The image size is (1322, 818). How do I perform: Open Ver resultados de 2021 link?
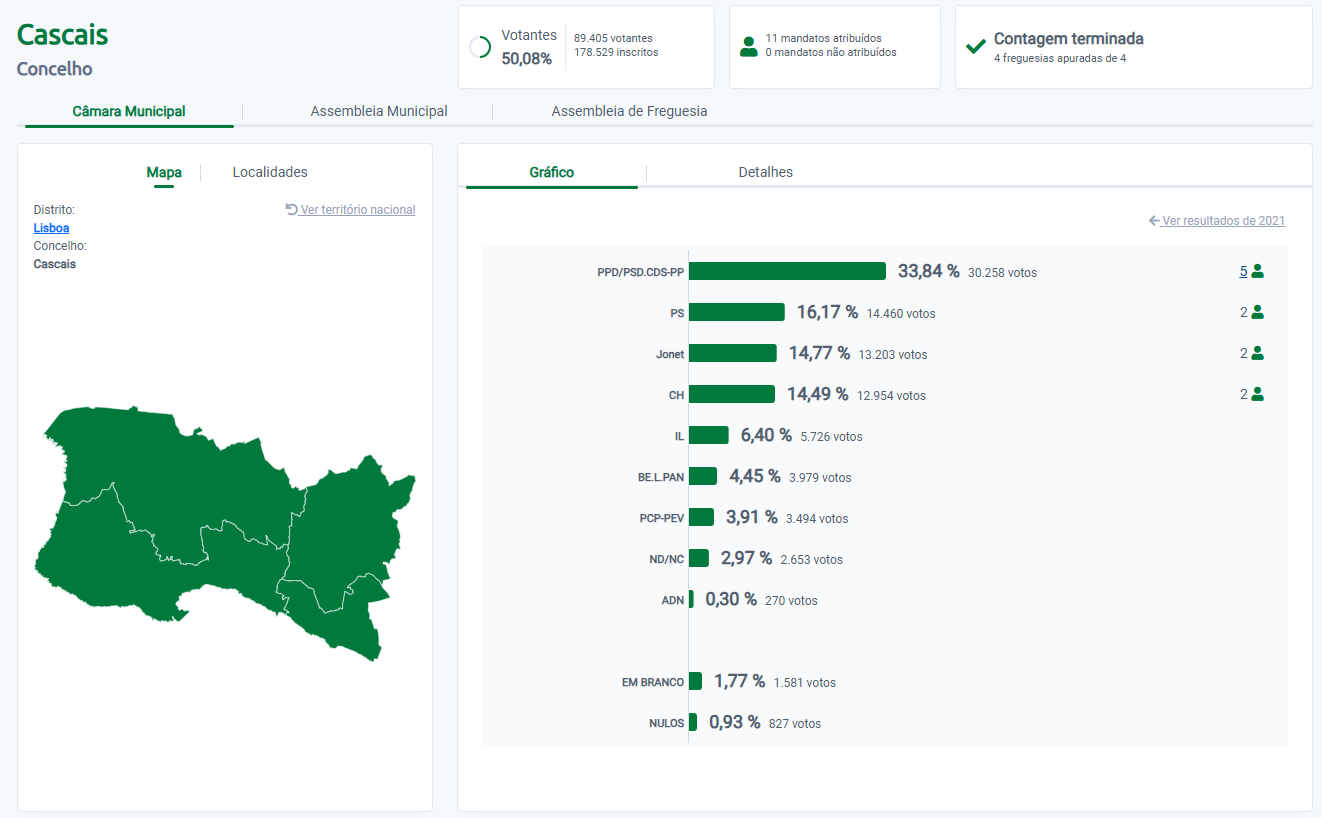[x=1222, y=220]
